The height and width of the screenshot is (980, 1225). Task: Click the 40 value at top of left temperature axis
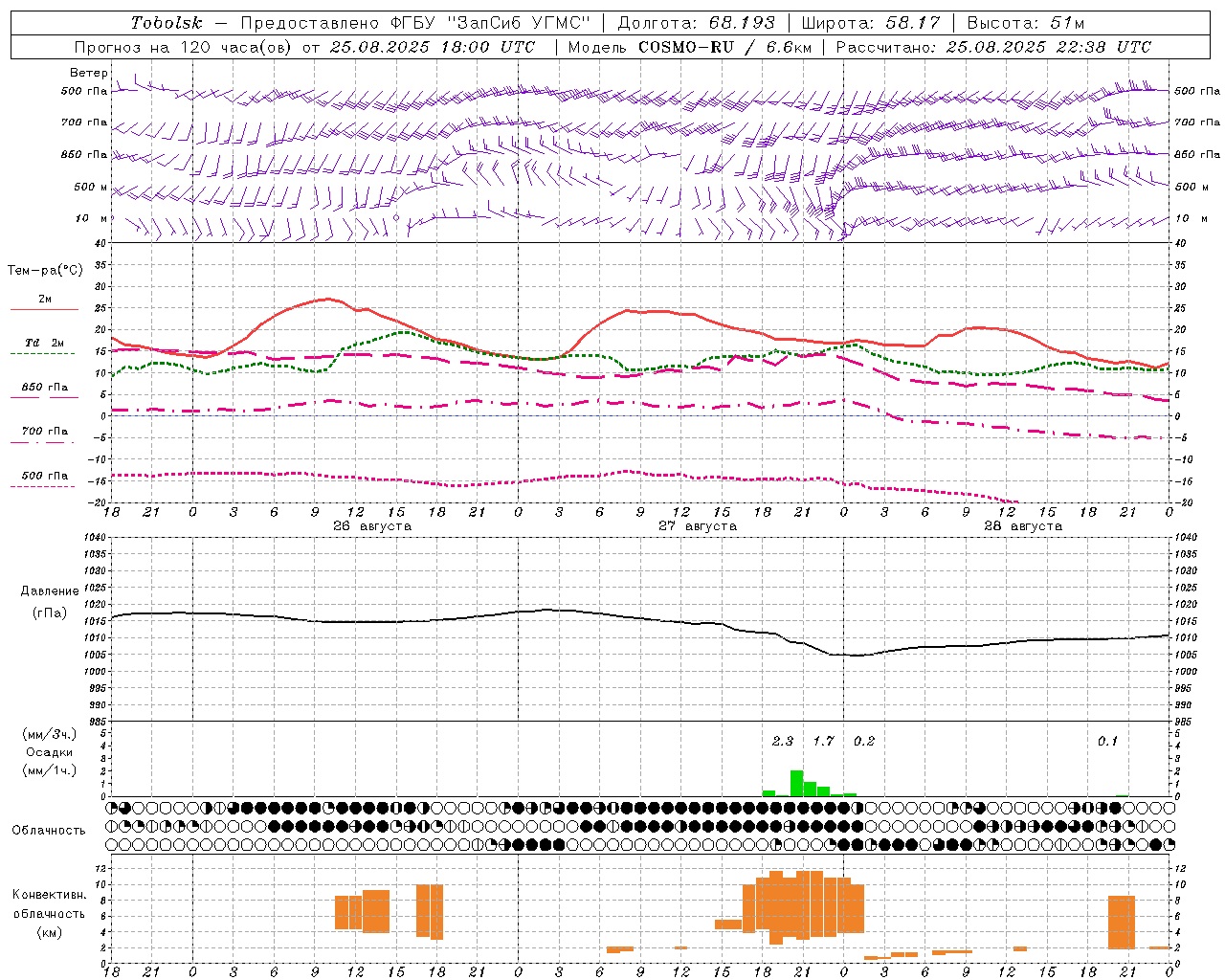pyautogui.click(x=100, y=243)
